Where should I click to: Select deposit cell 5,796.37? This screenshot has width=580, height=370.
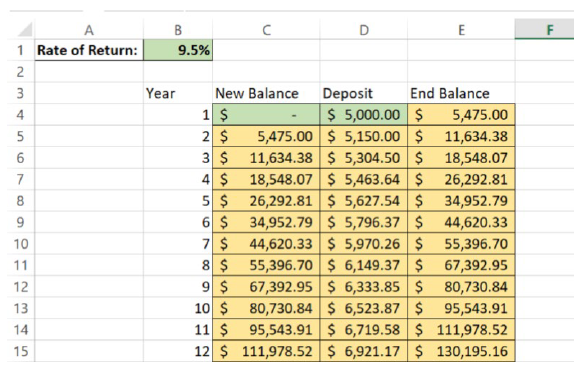coord(364,222)
